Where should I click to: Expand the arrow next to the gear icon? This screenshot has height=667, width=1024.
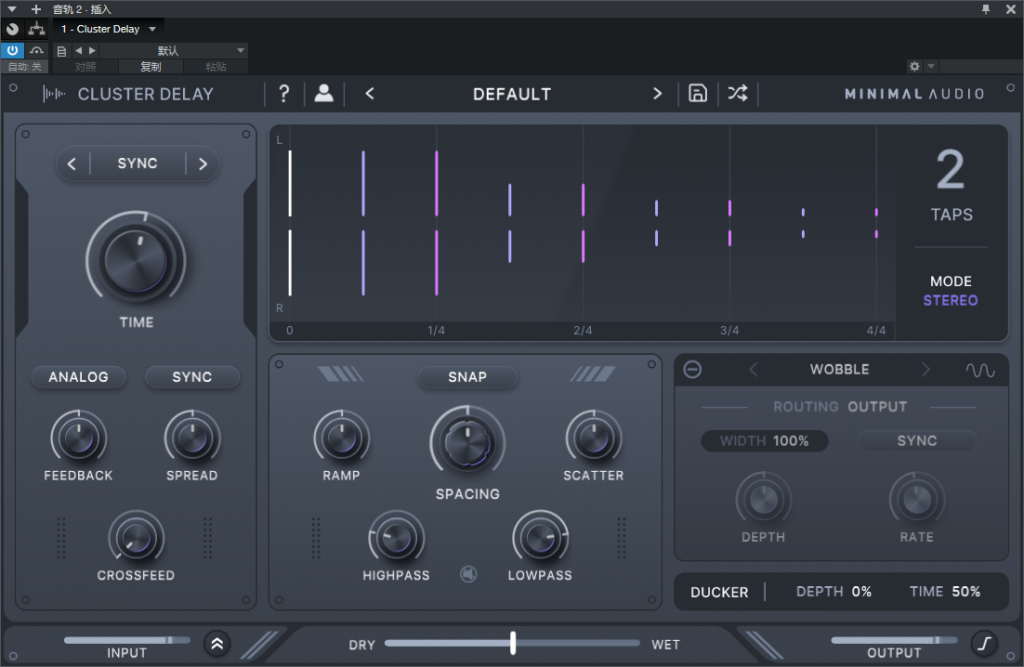tap(931, 66)
